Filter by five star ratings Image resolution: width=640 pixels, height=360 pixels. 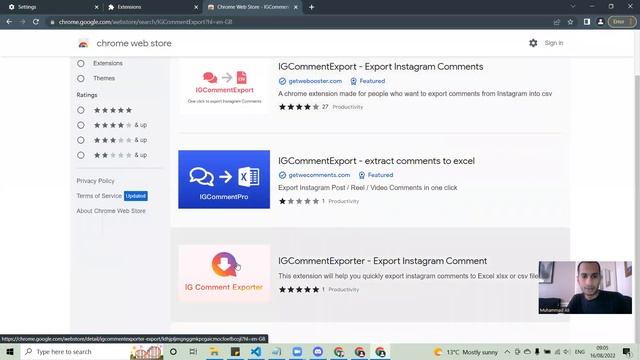81,110
